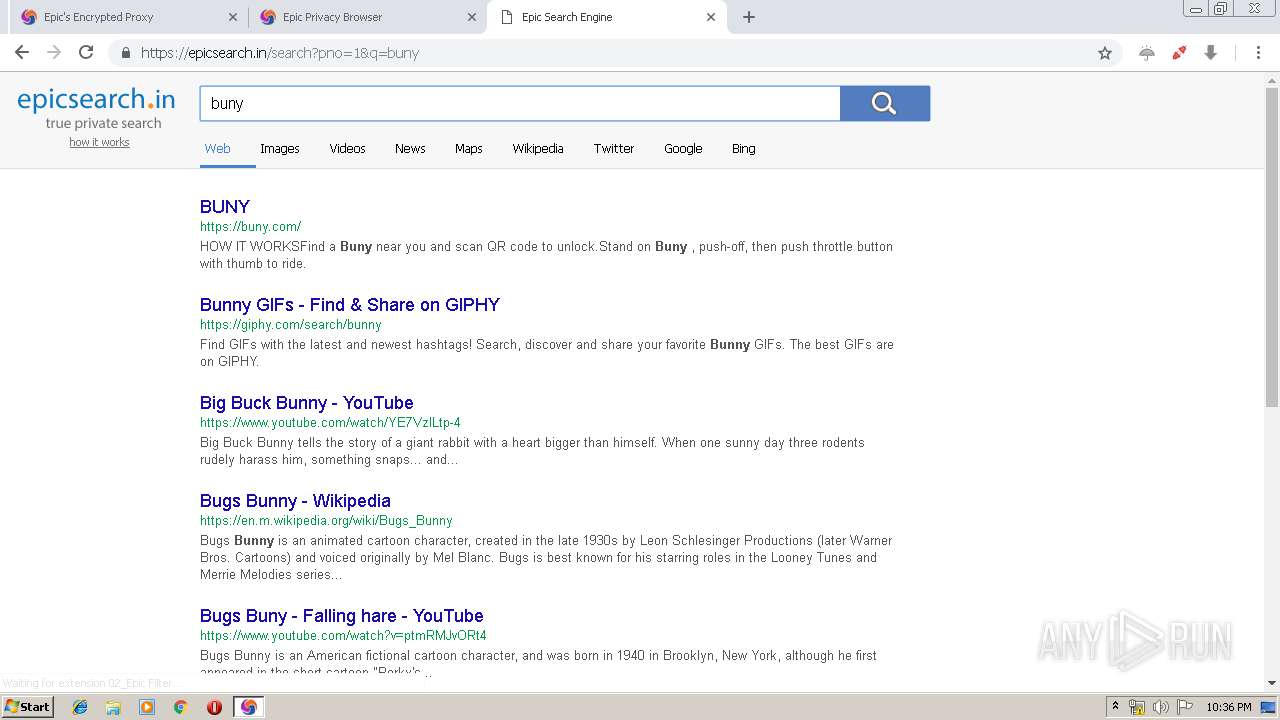The width and height of the screenshot is (1280, 720).
Task: Open Action Center flag icon
Action: click(1184, 707)
